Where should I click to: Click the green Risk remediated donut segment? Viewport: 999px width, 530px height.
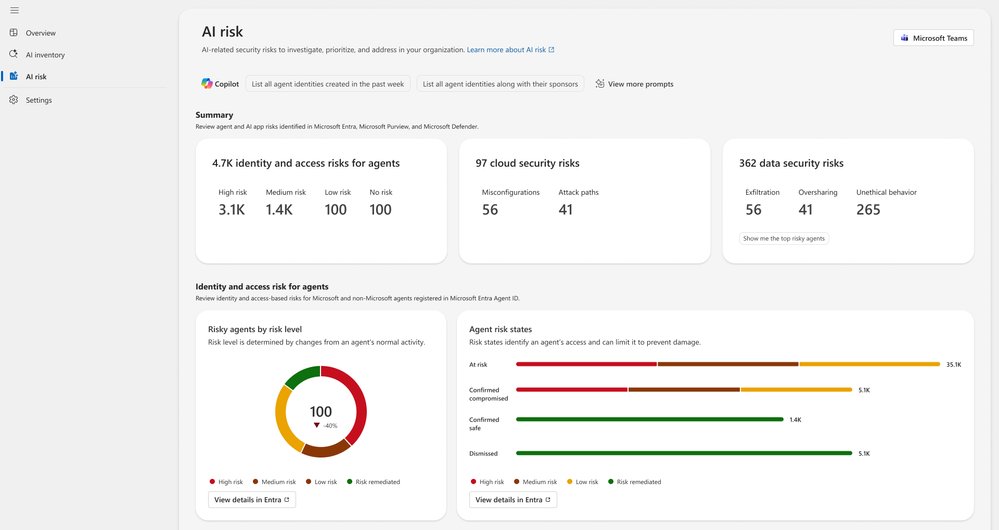(302, 375)
